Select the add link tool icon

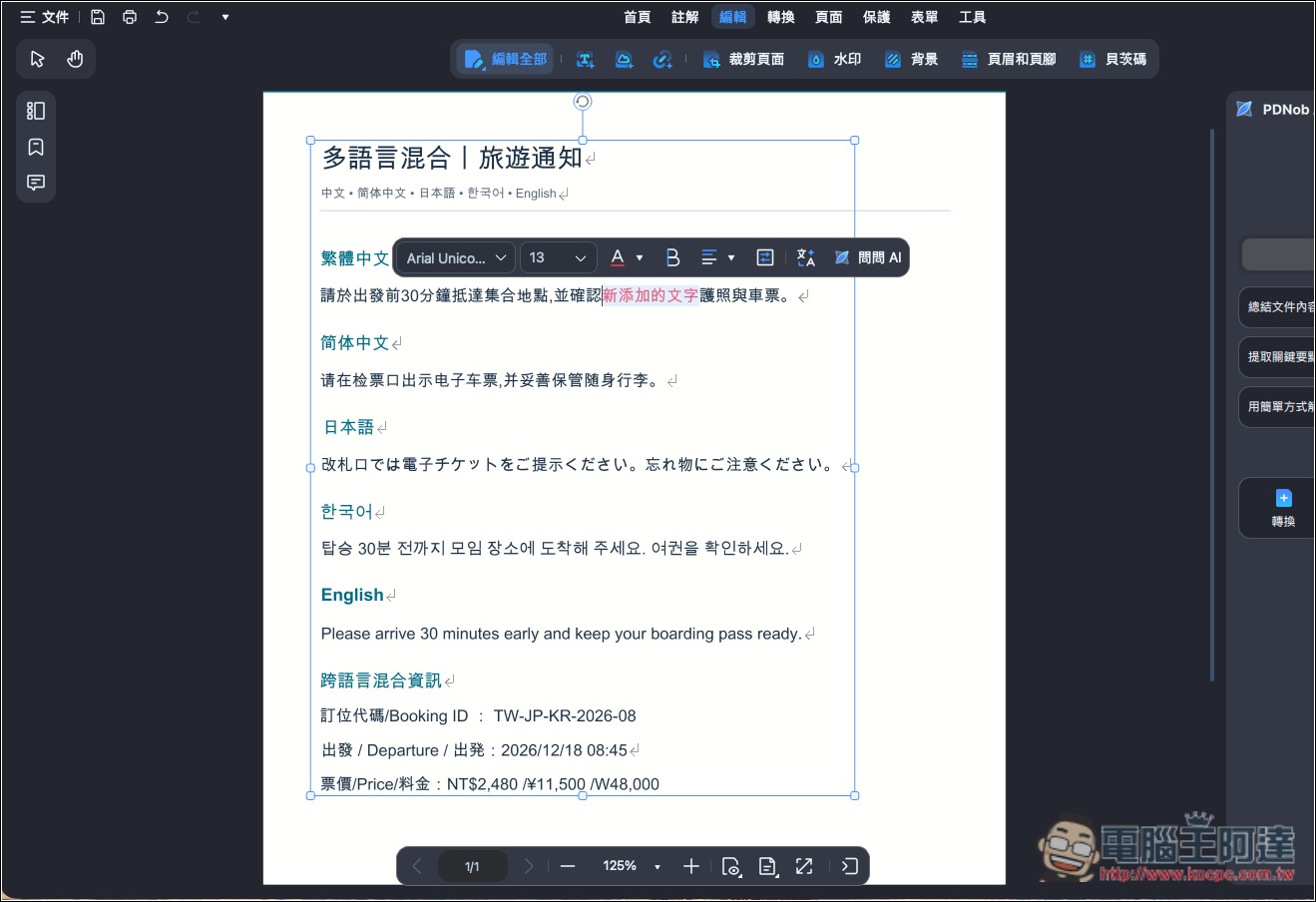click(662, 60)
